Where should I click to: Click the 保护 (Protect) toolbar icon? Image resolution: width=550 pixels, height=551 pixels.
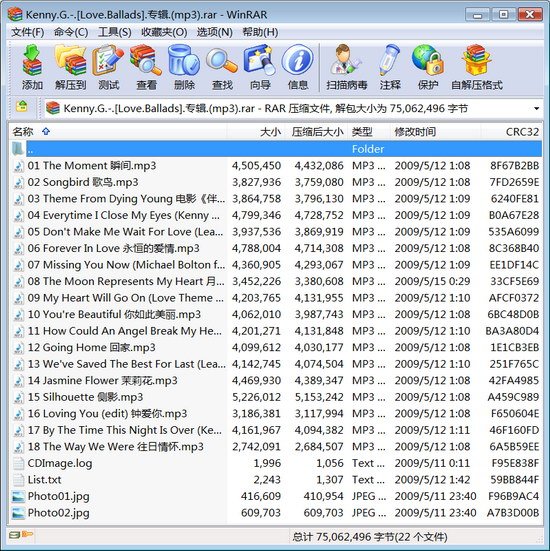coord(428,60)
